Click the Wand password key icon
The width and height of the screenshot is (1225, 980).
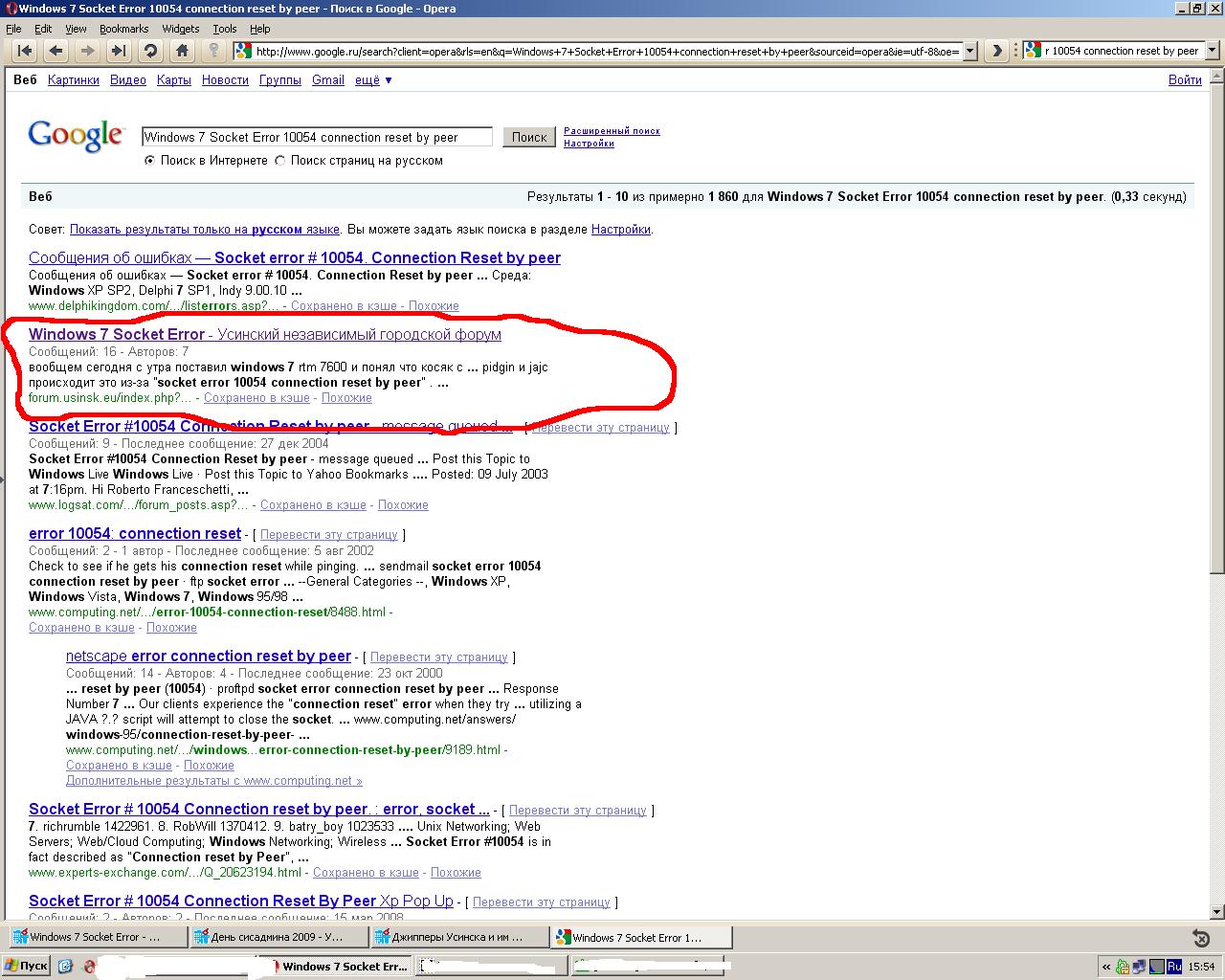point(213,51)
